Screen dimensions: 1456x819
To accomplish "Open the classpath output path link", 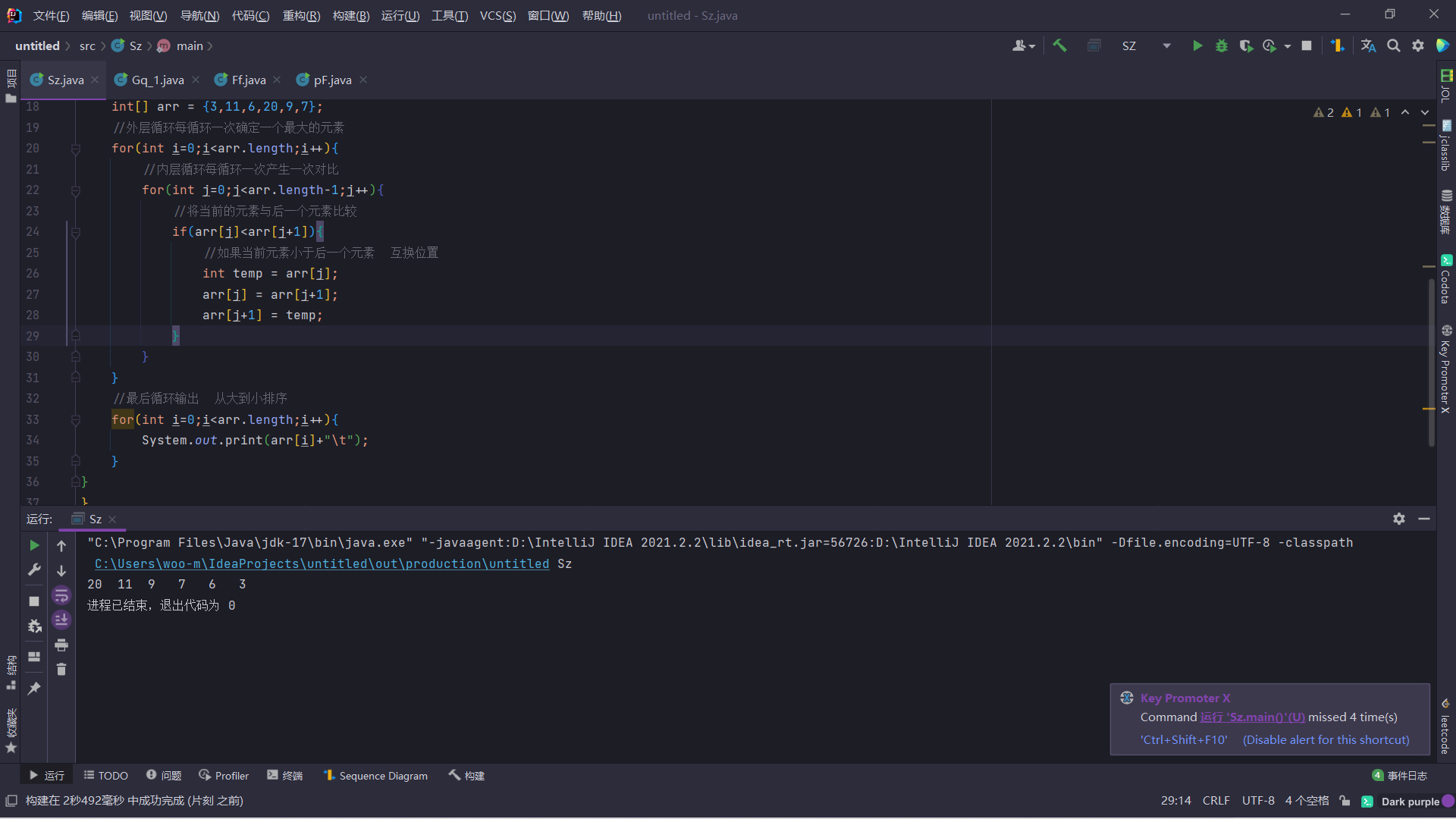I will [322, 563].
